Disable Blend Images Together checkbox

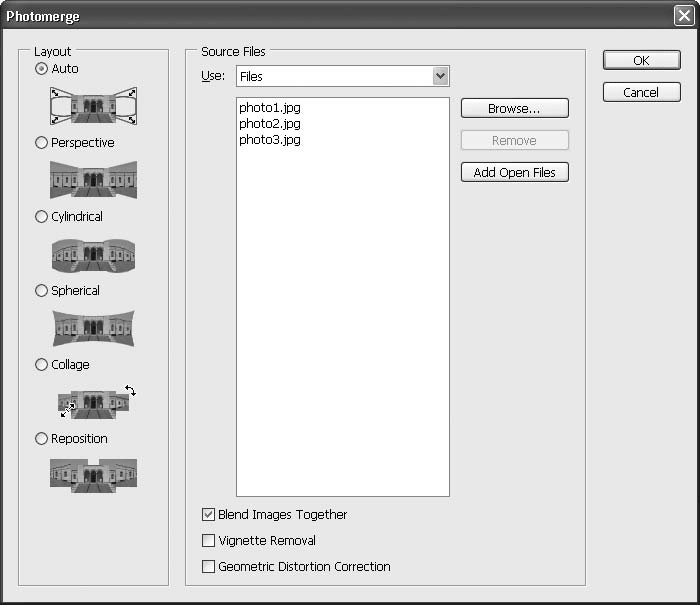[209, 515]
